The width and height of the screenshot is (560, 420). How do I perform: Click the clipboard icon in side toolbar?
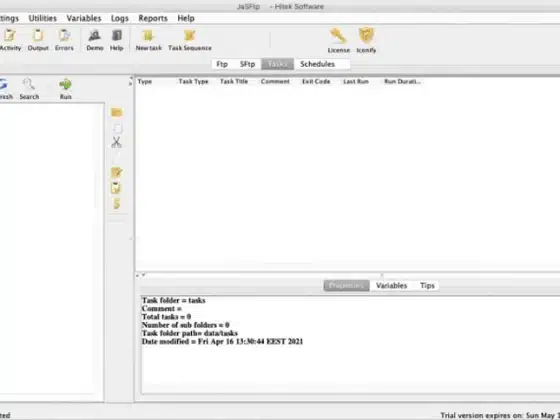(116, 188)
